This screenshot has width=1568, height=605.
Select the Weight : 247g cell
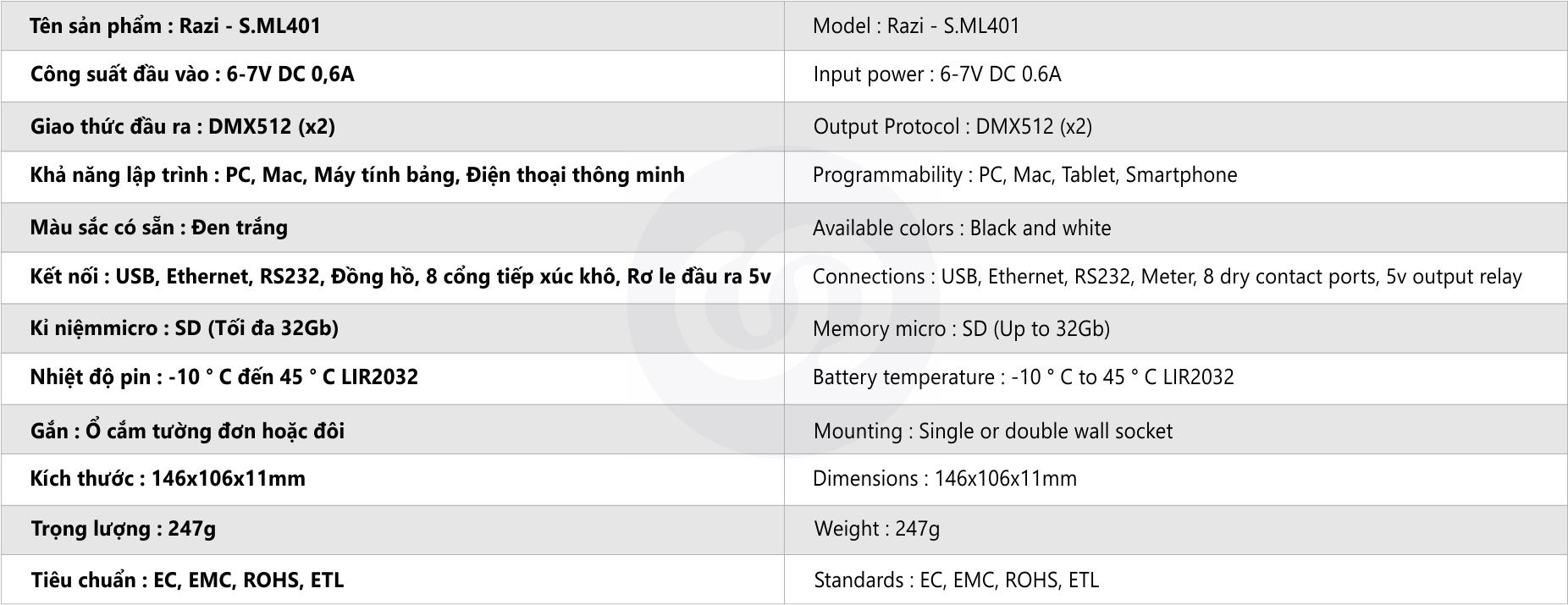click(x=876, y=529)
